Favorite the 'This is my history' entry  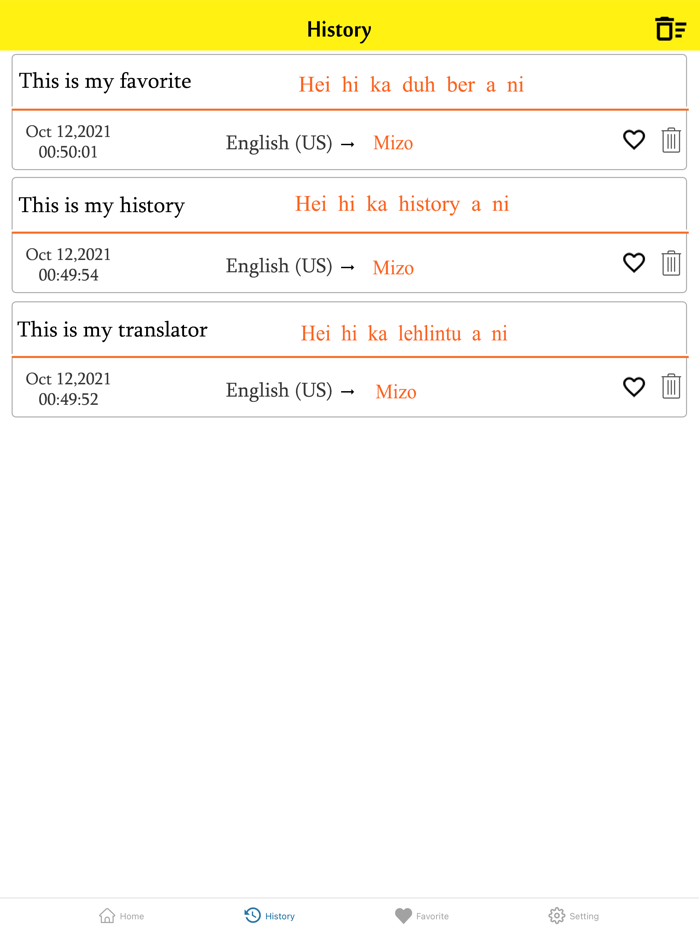pyautogui.click(x=634, y=263)
